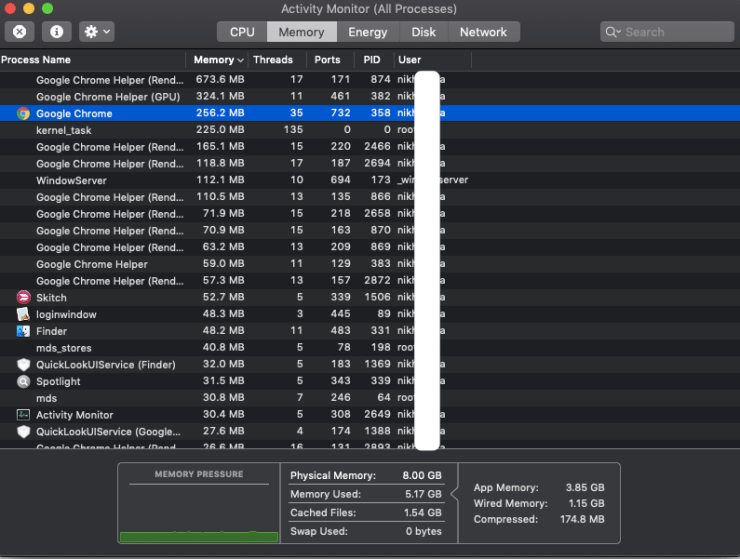The image size is (740, 559).
Task: Select the Memory tab
Action: coord(302,32)
